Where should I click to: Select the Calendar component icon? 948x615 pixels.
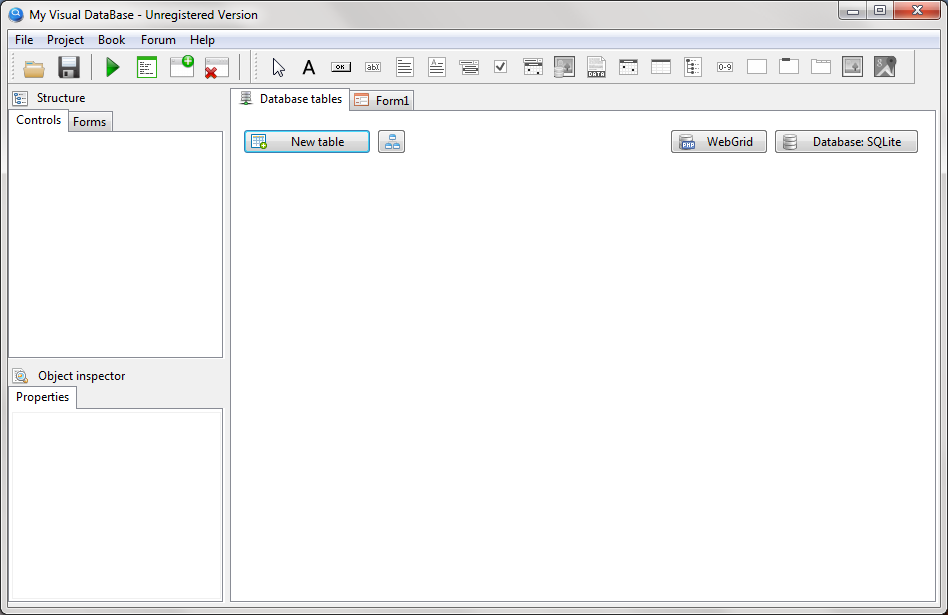(x=629, y=67)
